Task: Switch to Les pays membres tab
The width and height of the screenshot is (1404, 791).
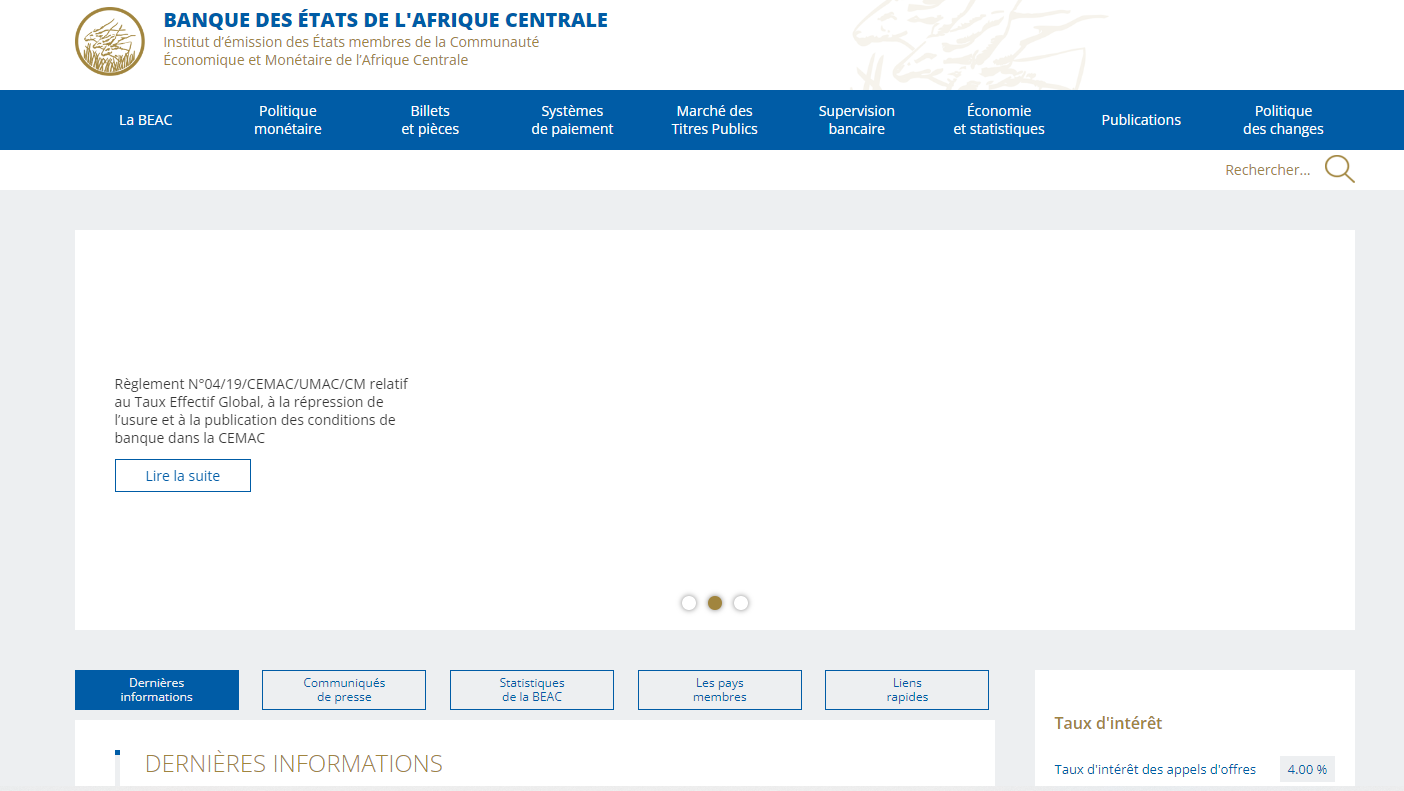Action: [720, 690]
